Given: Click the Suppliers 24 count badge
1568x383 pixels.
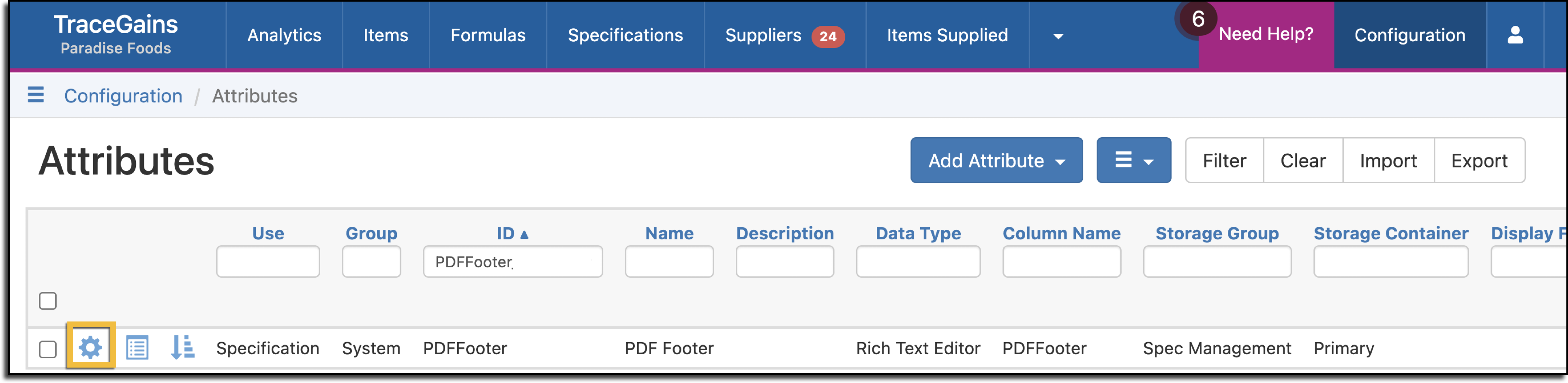Looking at the screenshot, I should click(828, 36).
